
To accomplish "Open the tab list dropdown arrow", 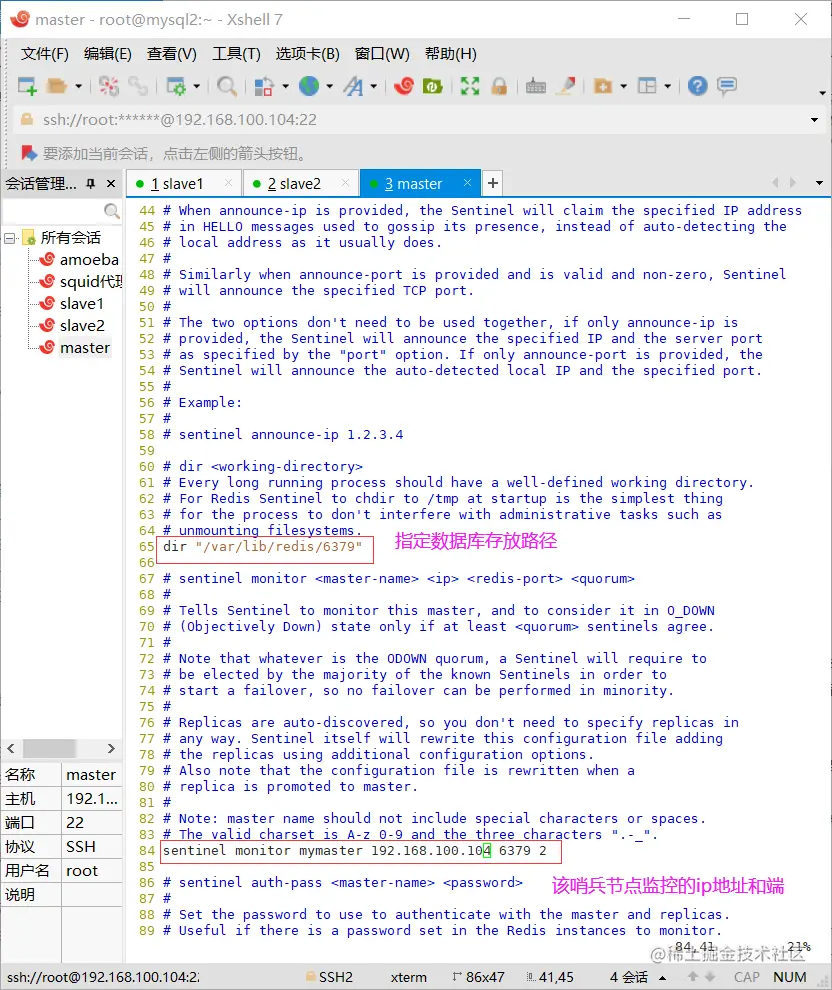I will tap(819, 183).
